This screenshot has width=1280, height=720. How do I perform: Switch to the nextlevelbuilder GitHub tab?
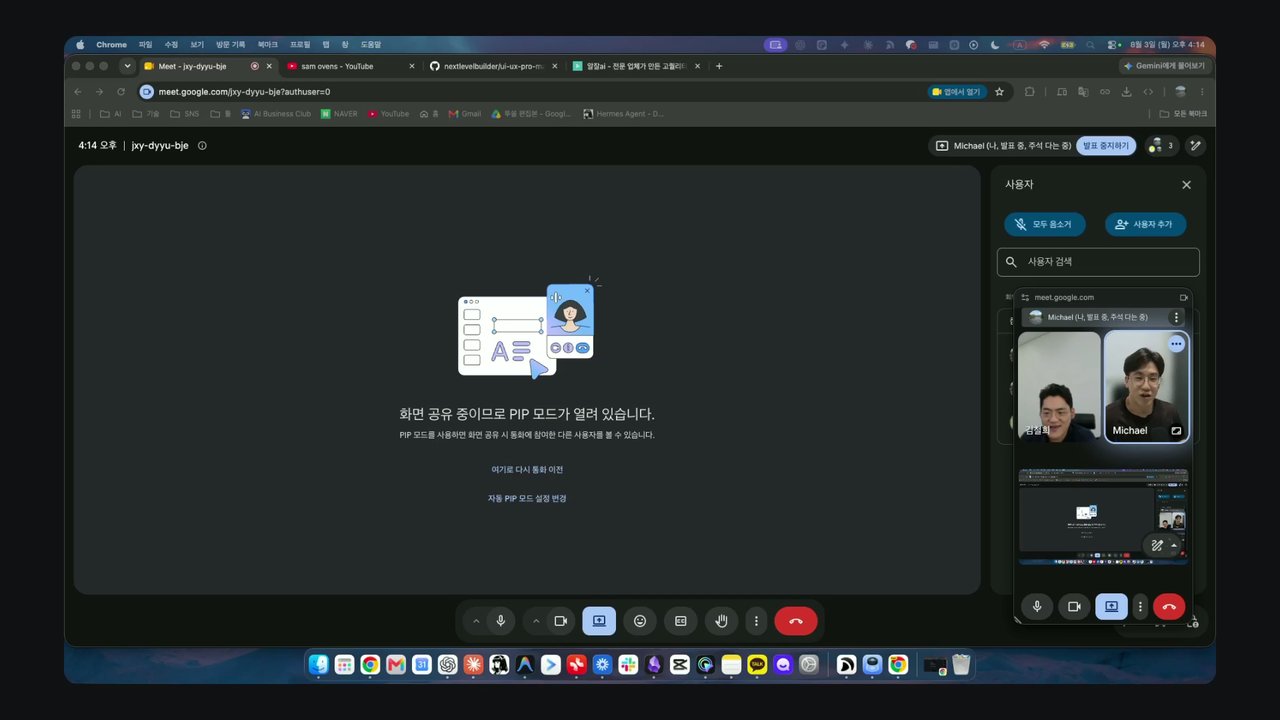click(x=492, y=66)
